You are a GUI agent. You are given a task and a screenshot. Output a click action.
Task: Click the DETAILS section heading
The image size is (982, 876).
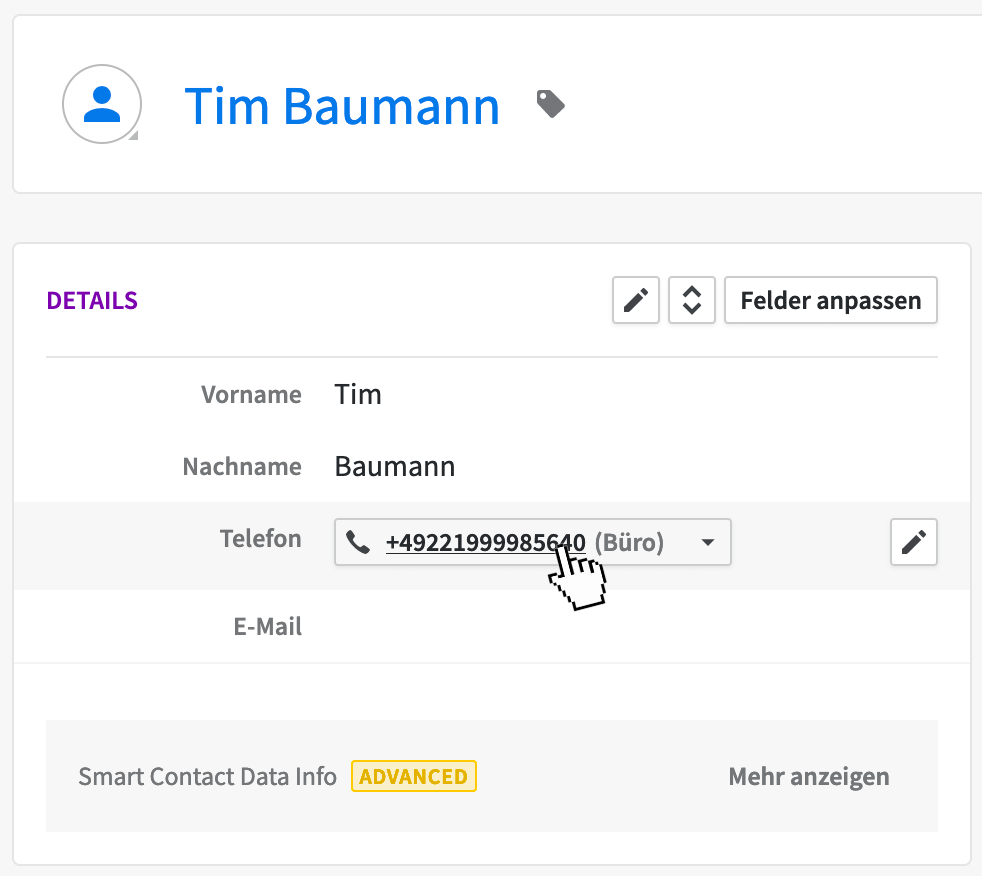[x=92, y=301]
